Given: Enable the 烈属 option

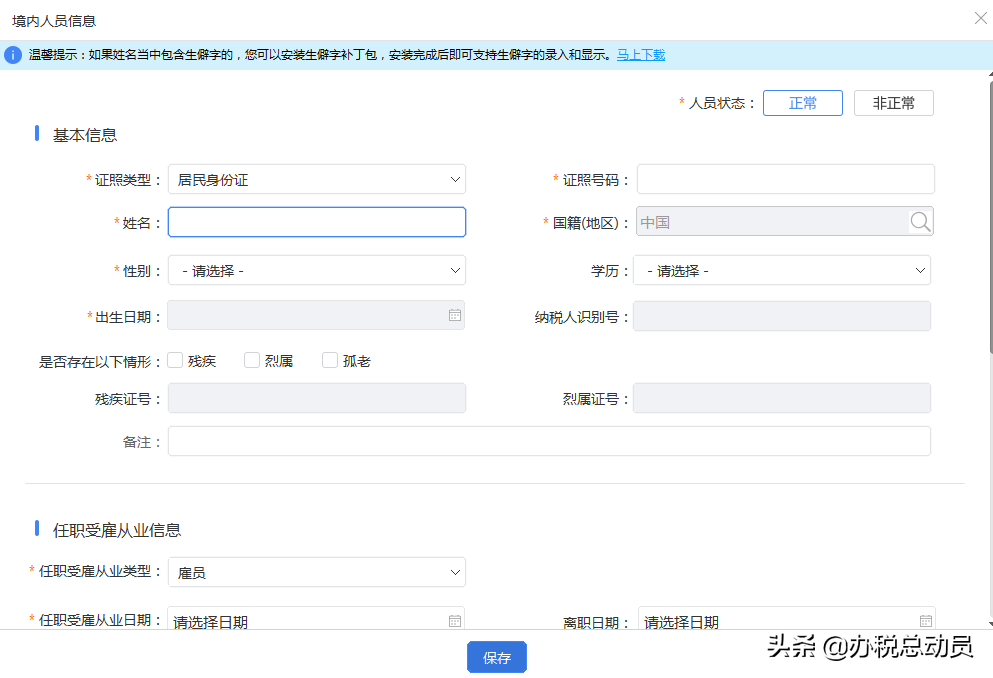Looking at the screenshot, I should tap(252, 360).
